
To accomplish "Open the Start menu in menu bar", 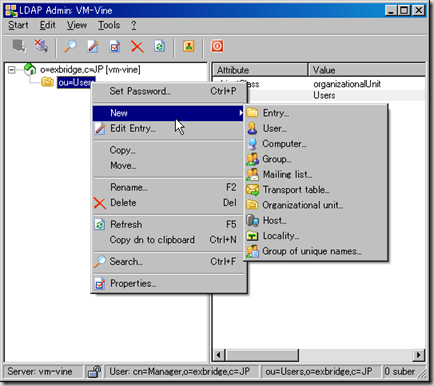I will [18, 25].
